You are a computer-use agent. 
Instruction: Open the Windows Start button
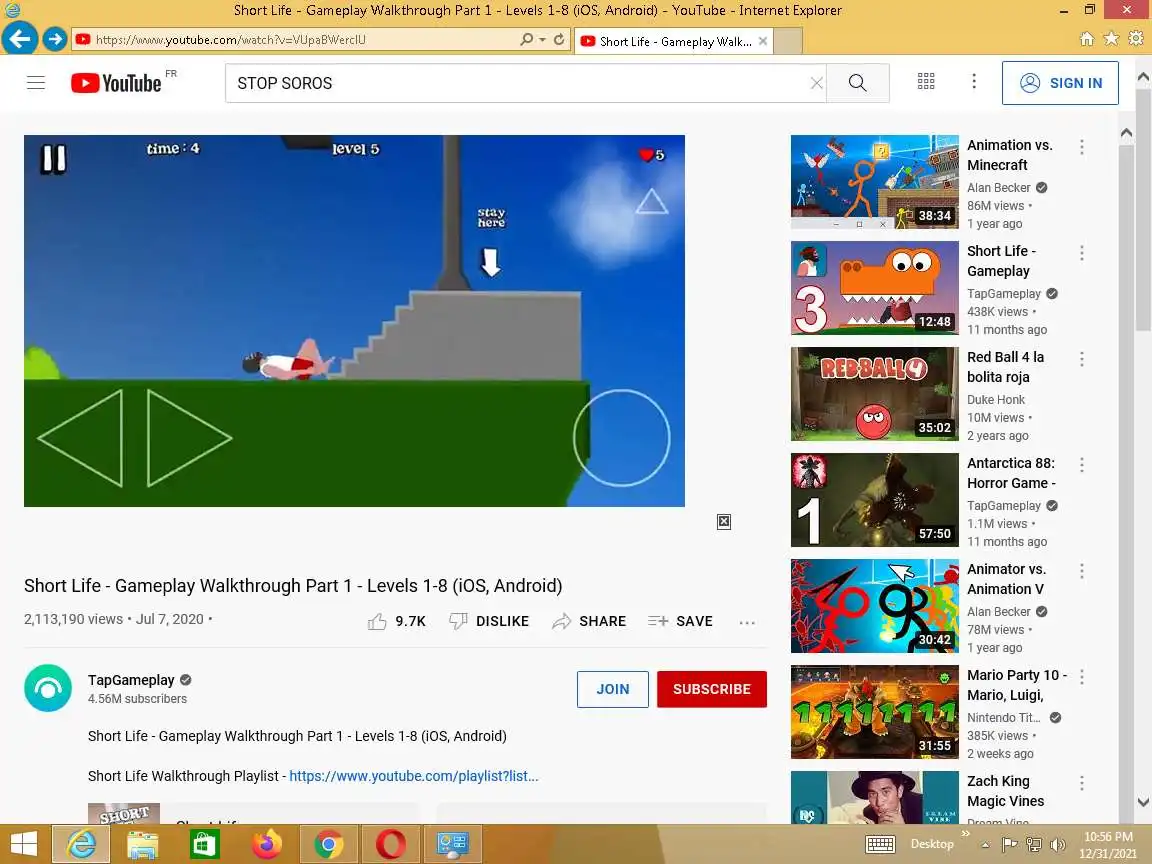[x=24, y=843]
